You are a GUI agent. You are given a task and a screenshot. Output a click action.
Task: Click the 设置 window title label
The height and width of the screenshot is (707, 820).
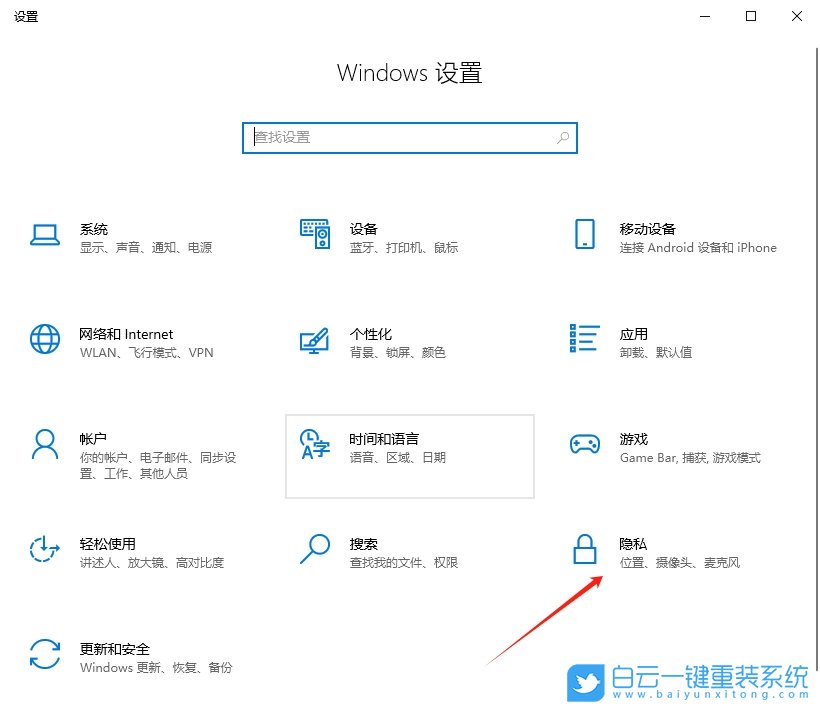pos(26,16)
